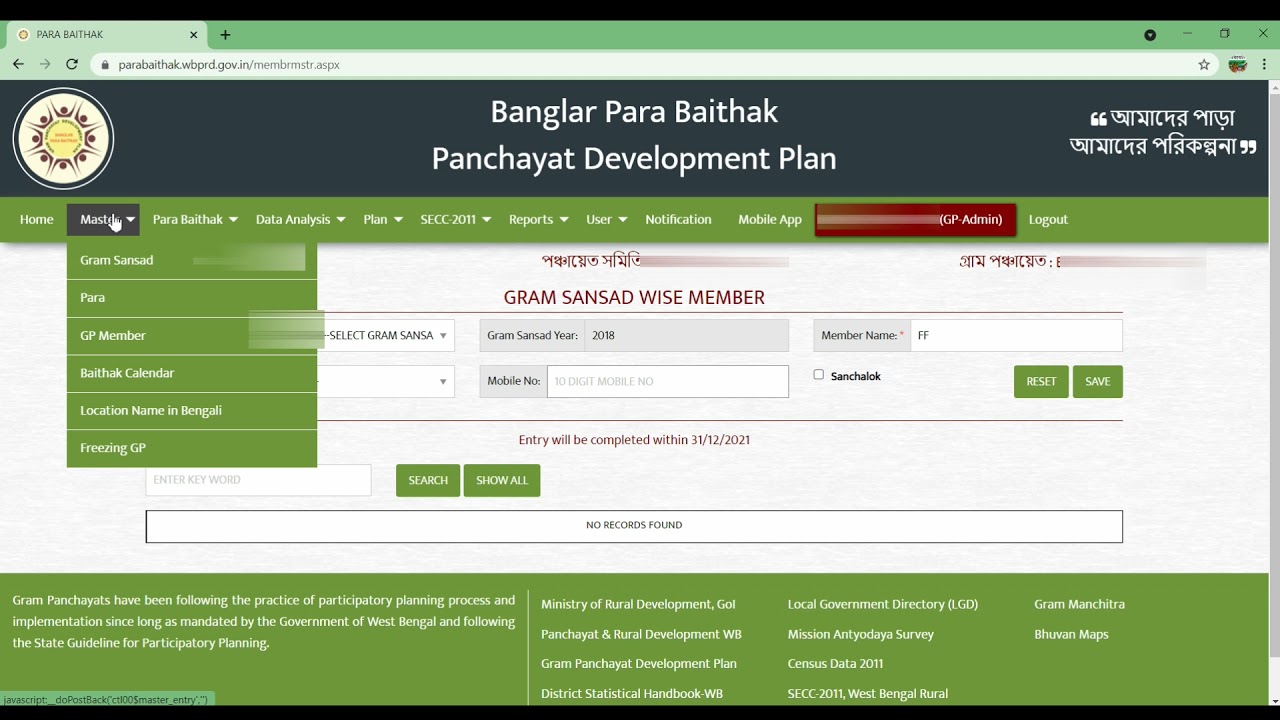
Task: Click the Enter Key Word search box
Action: coord(258,480)
